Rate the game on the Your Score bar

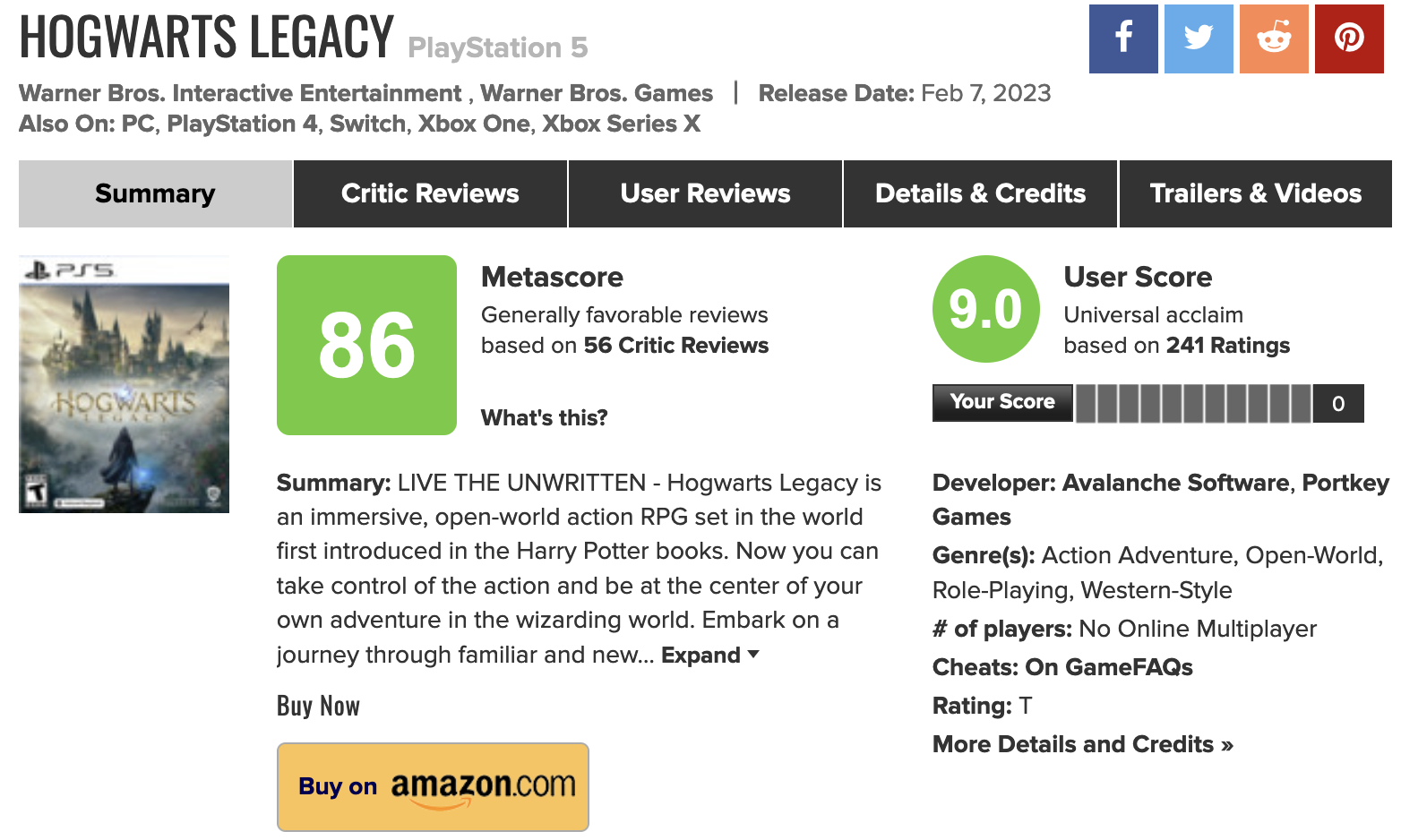click(x=1193, y=403)
